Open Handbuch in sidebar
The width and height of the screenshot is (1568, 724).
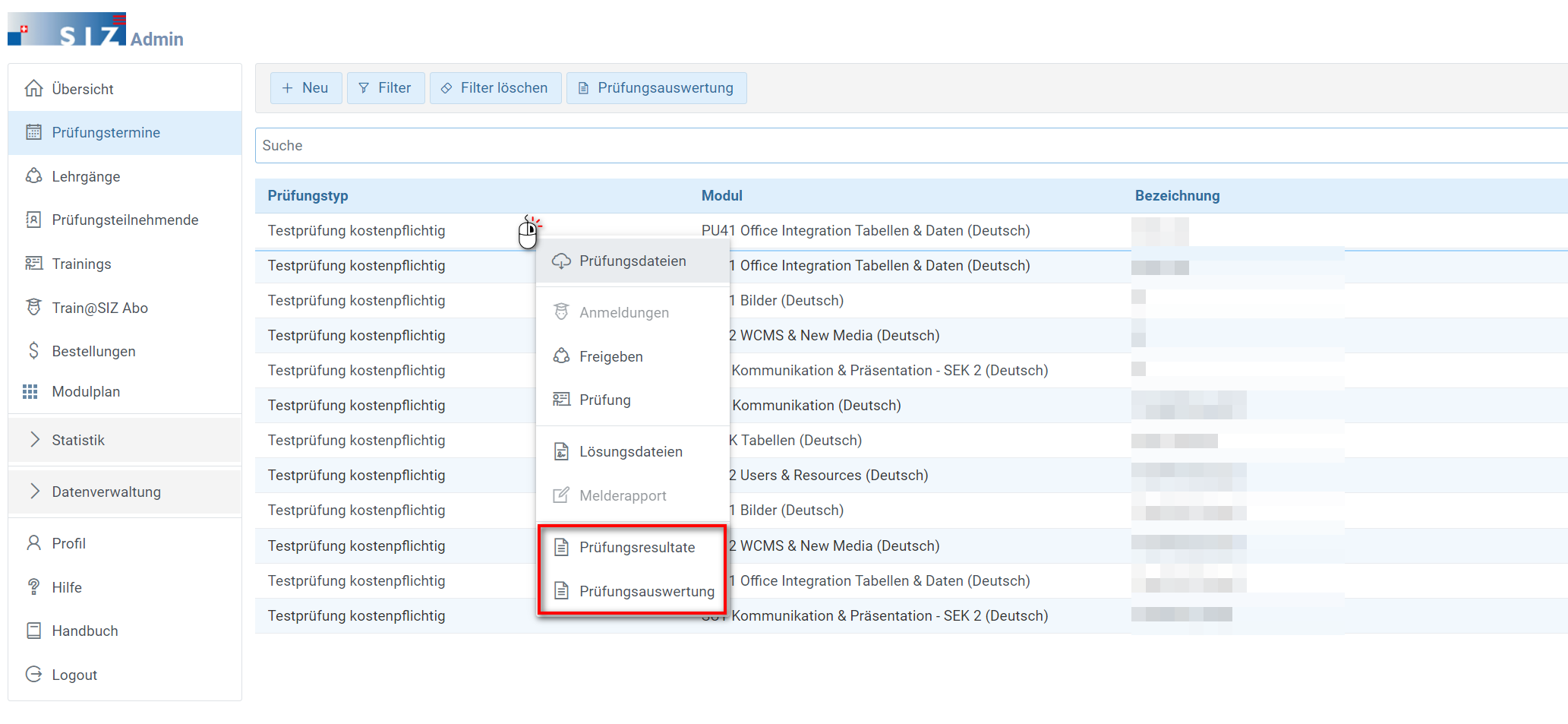tap(125, 631)
